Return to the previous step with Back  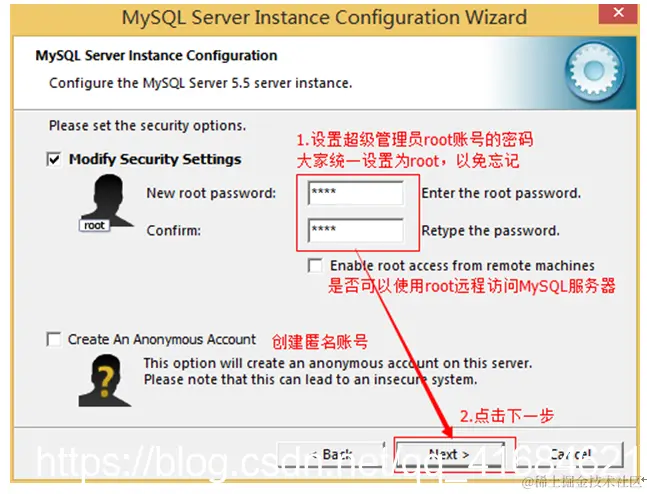pyautogui.click(x=331, y=455)
